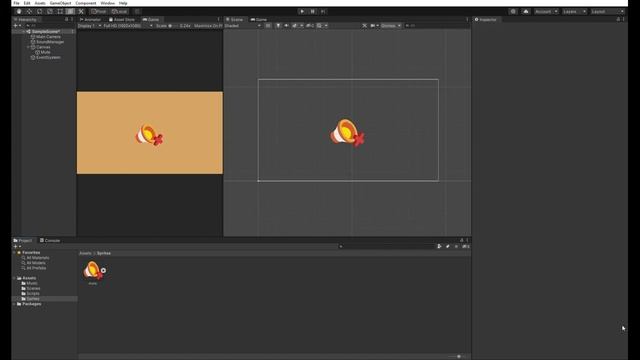Expand the Packages folder
This screenshot has height=360, width=640.
click(x=14, y=304)
